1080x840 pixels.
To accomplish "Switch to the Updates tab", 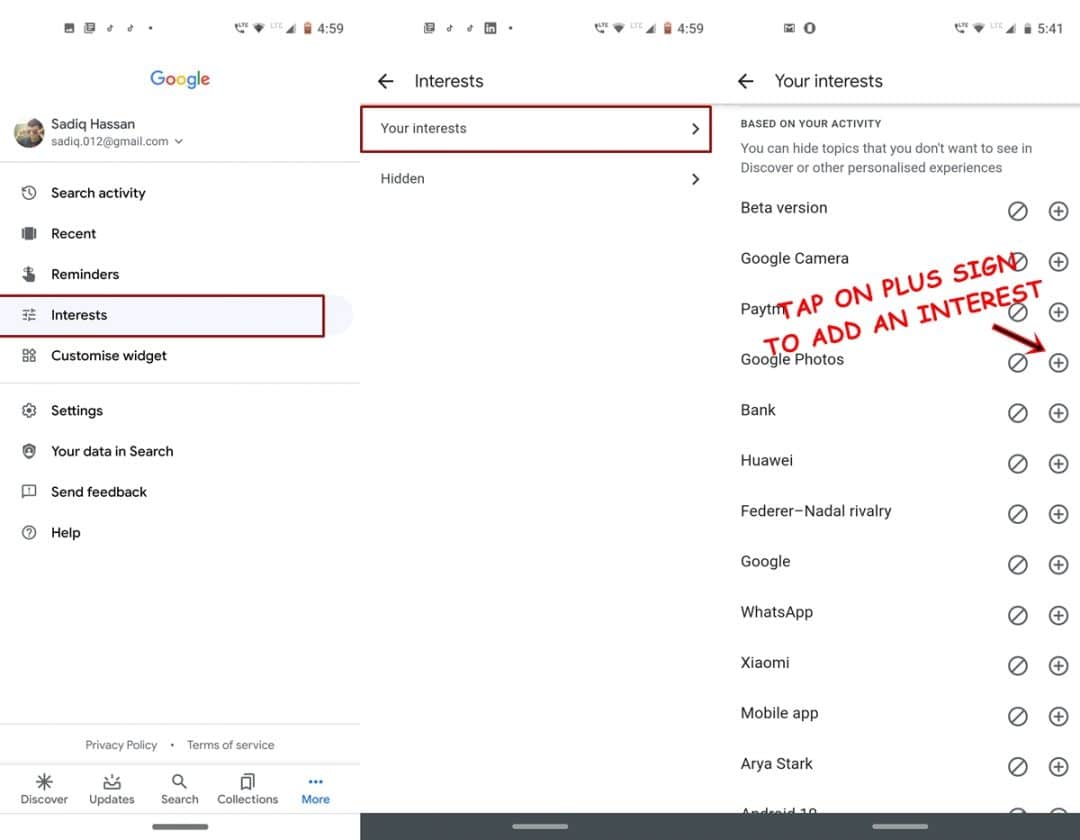I will [x=112, y=789].
